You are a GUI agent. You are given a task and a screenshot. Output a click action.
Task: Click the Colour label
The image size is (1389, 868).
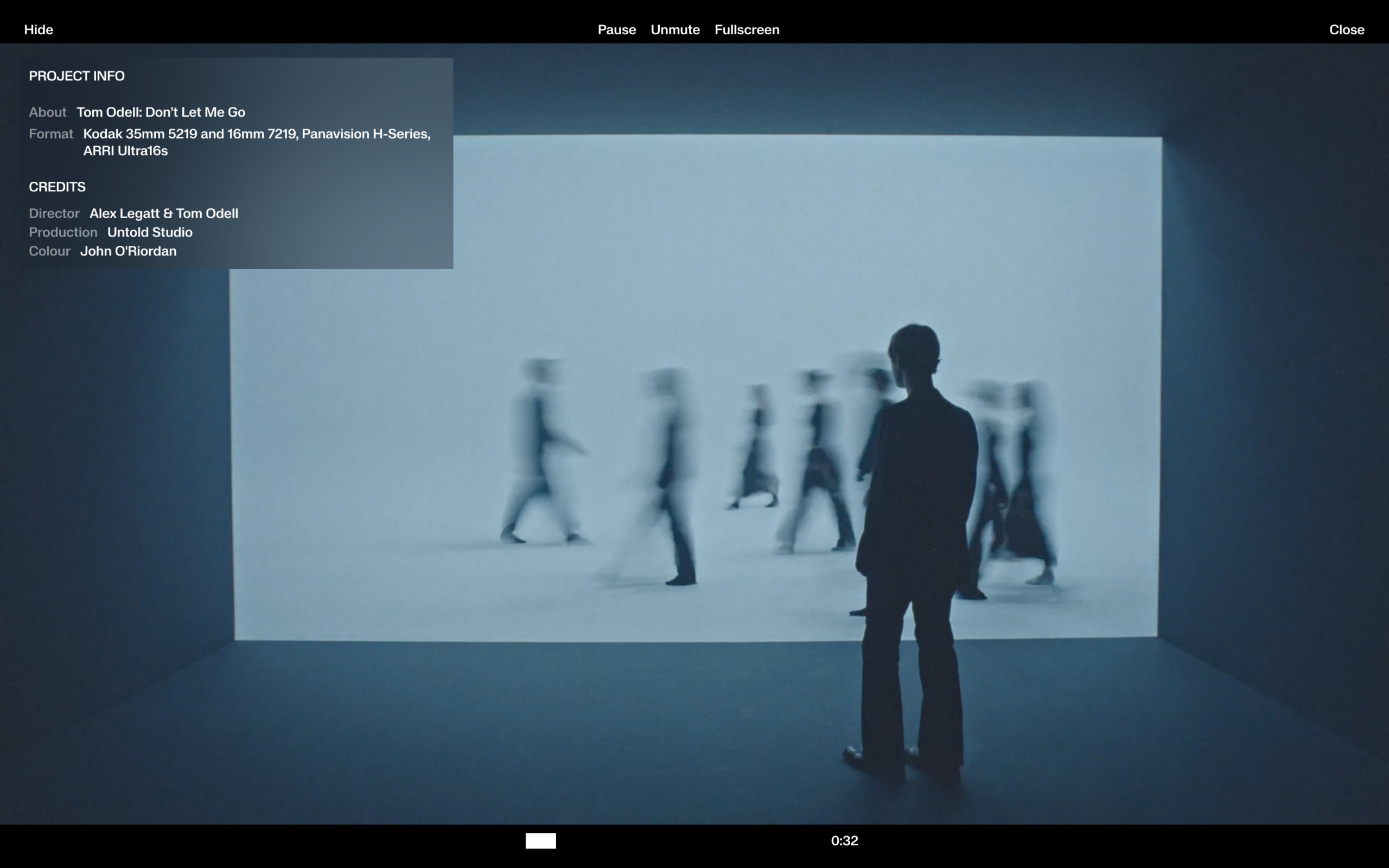(49, 251)
